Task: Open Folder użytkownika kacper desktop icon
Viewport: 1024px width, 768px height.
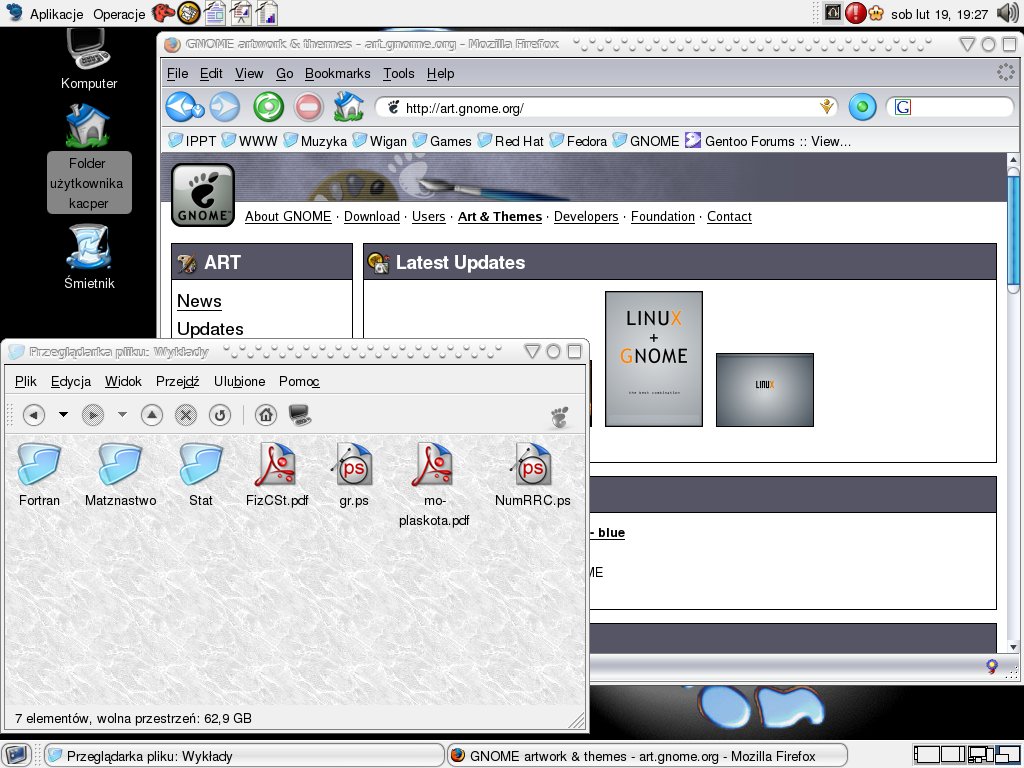Action: click(x=89, y=158)
